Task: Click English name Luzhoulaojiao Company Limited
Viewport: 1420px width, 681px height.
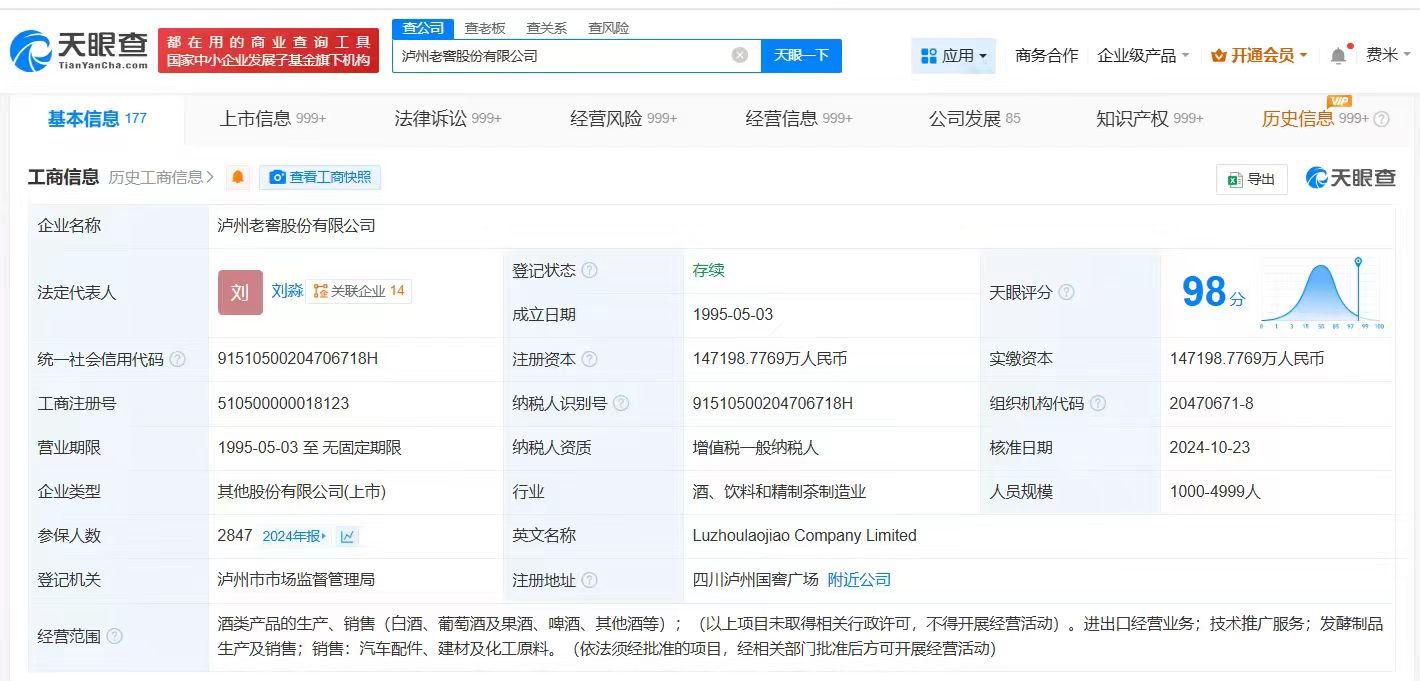Action: pyautogui.click(x=804, y=536)
